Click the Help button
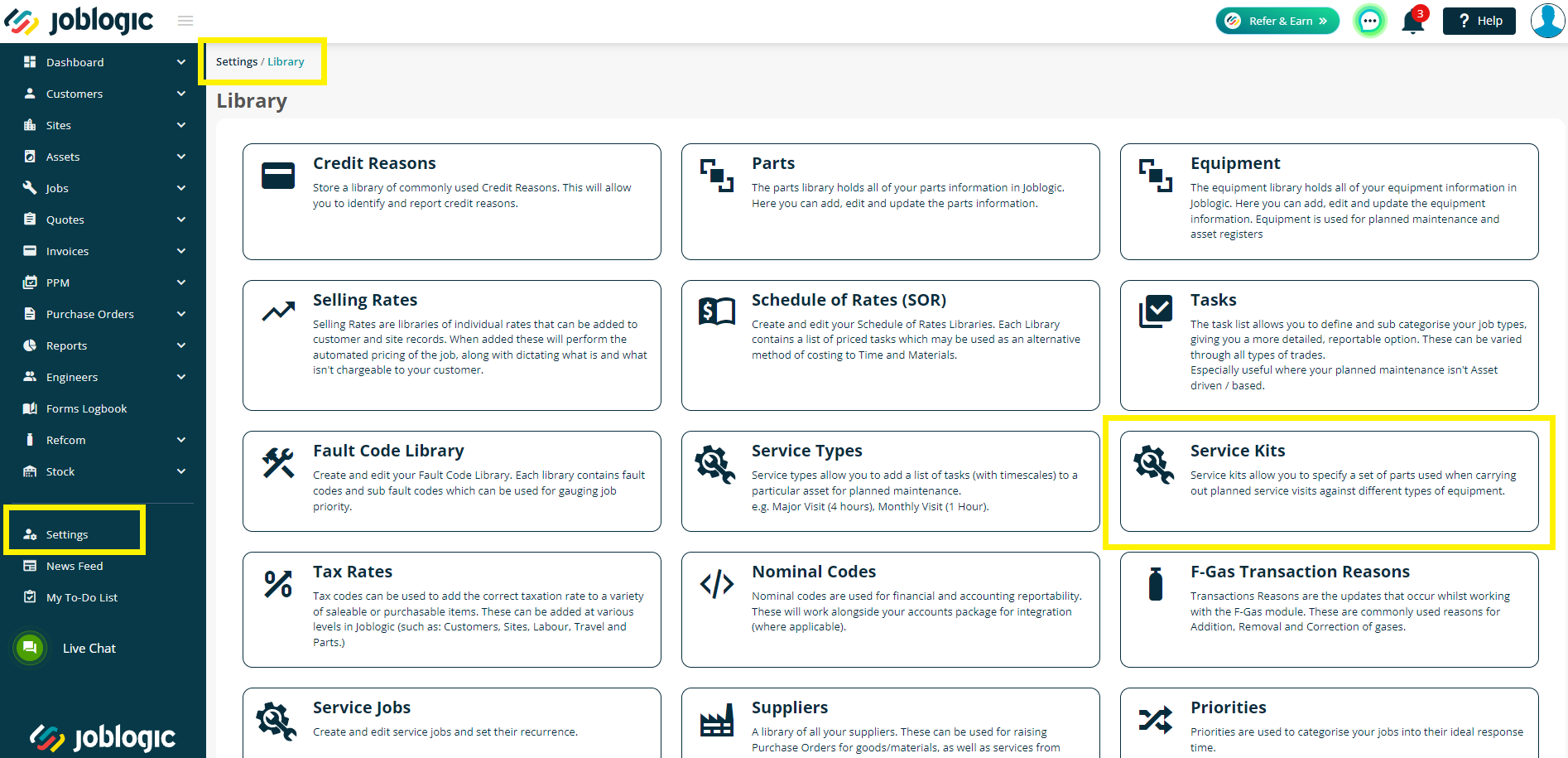The image size is (1568, 758). point(1479,21)
